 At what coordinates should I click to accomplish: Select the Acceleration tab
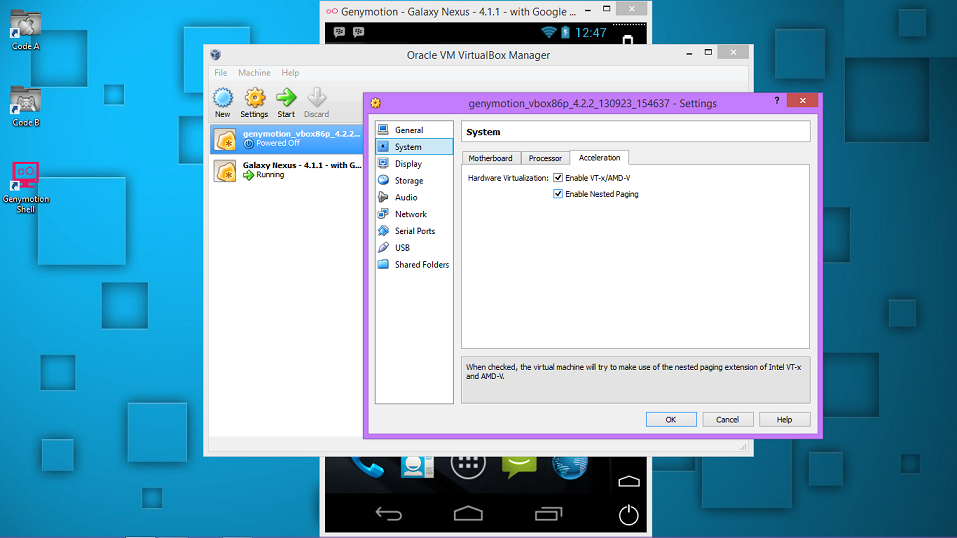coord(599,158)
